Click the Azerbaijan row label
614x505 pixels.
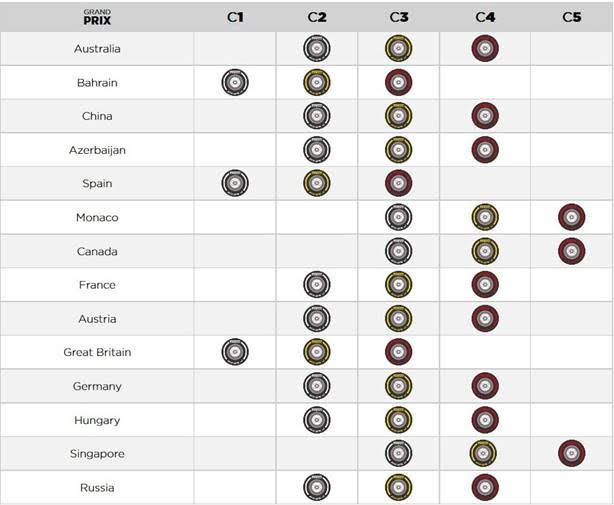tap(97, 150)
